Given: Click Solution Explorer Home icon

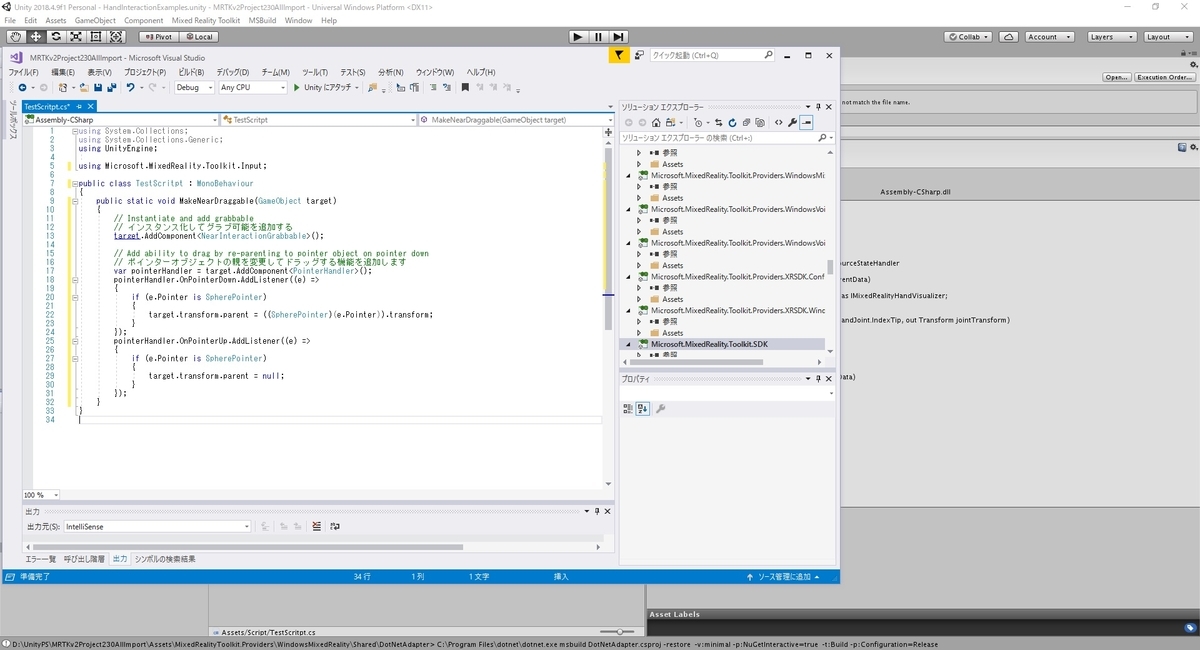Looking at the screenshot, I should pos(656,123).
